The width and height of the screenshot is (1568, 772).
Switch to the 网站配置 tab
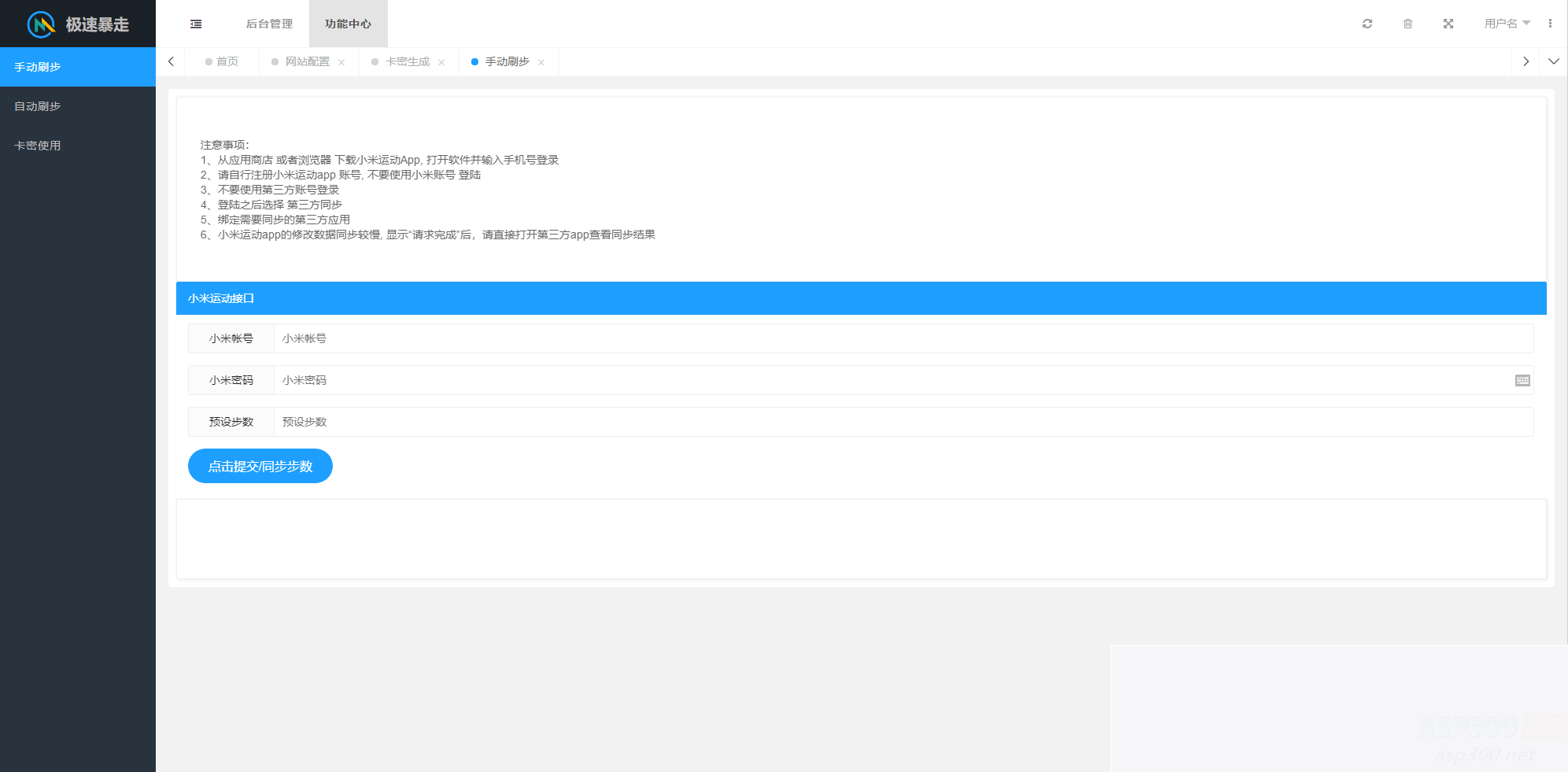pos(308,61)
